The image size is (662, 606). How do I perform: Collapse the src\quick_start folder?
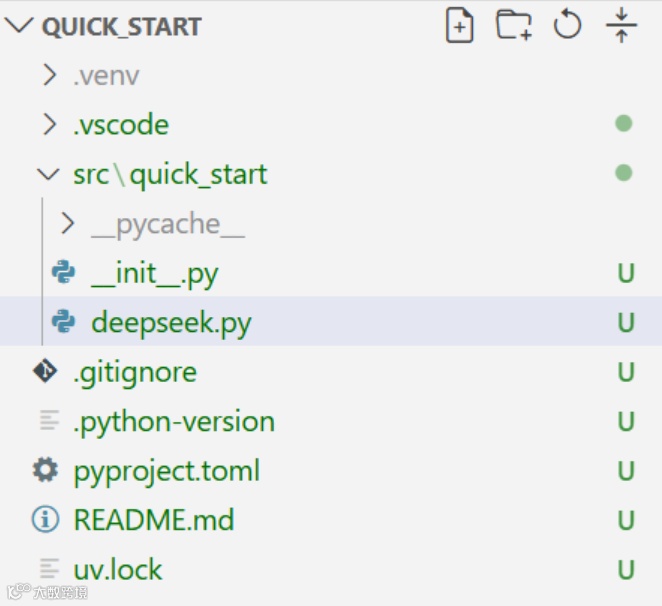point(49,175)
